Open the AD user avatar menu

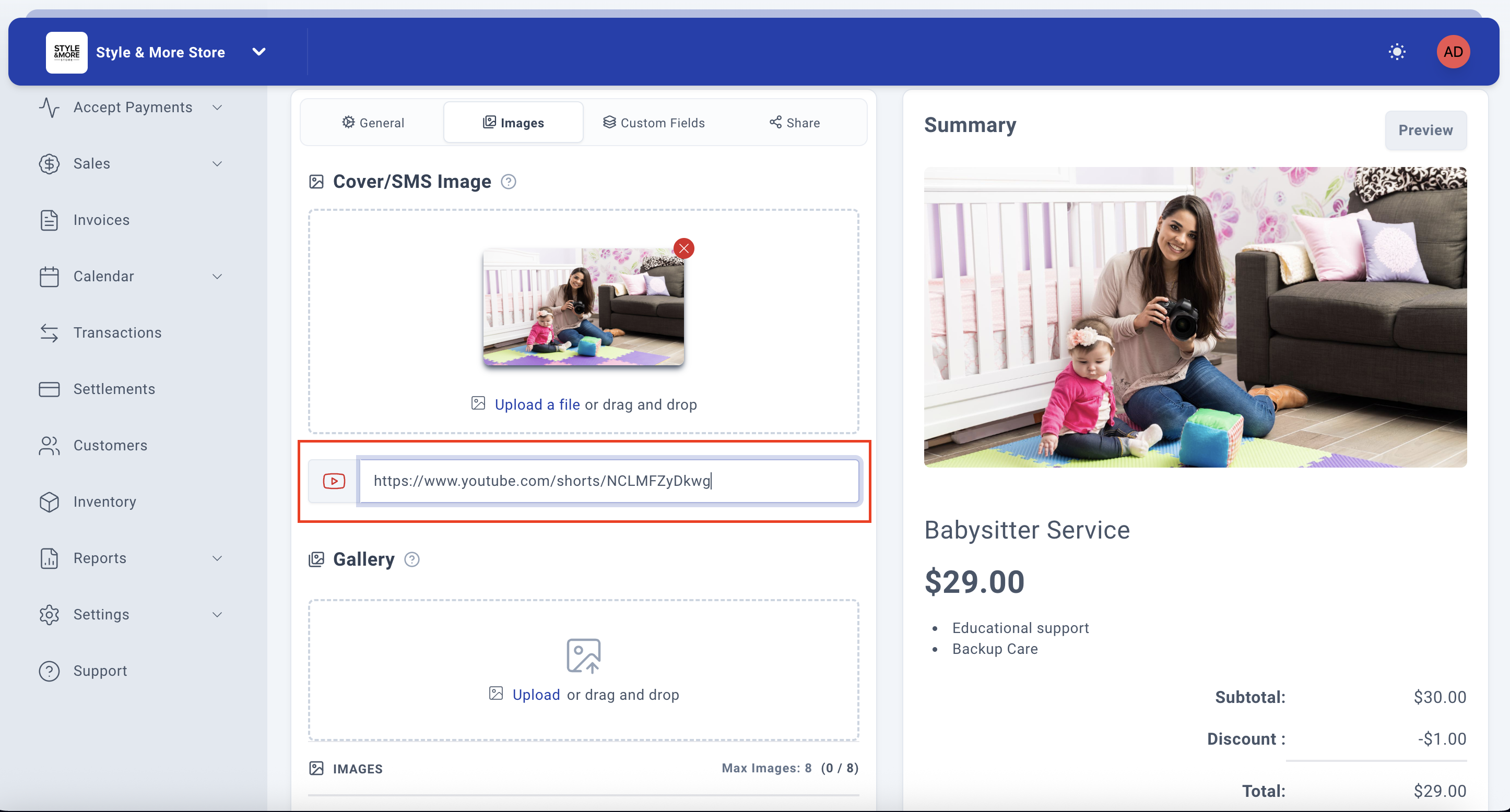[x=1453, y=52]
